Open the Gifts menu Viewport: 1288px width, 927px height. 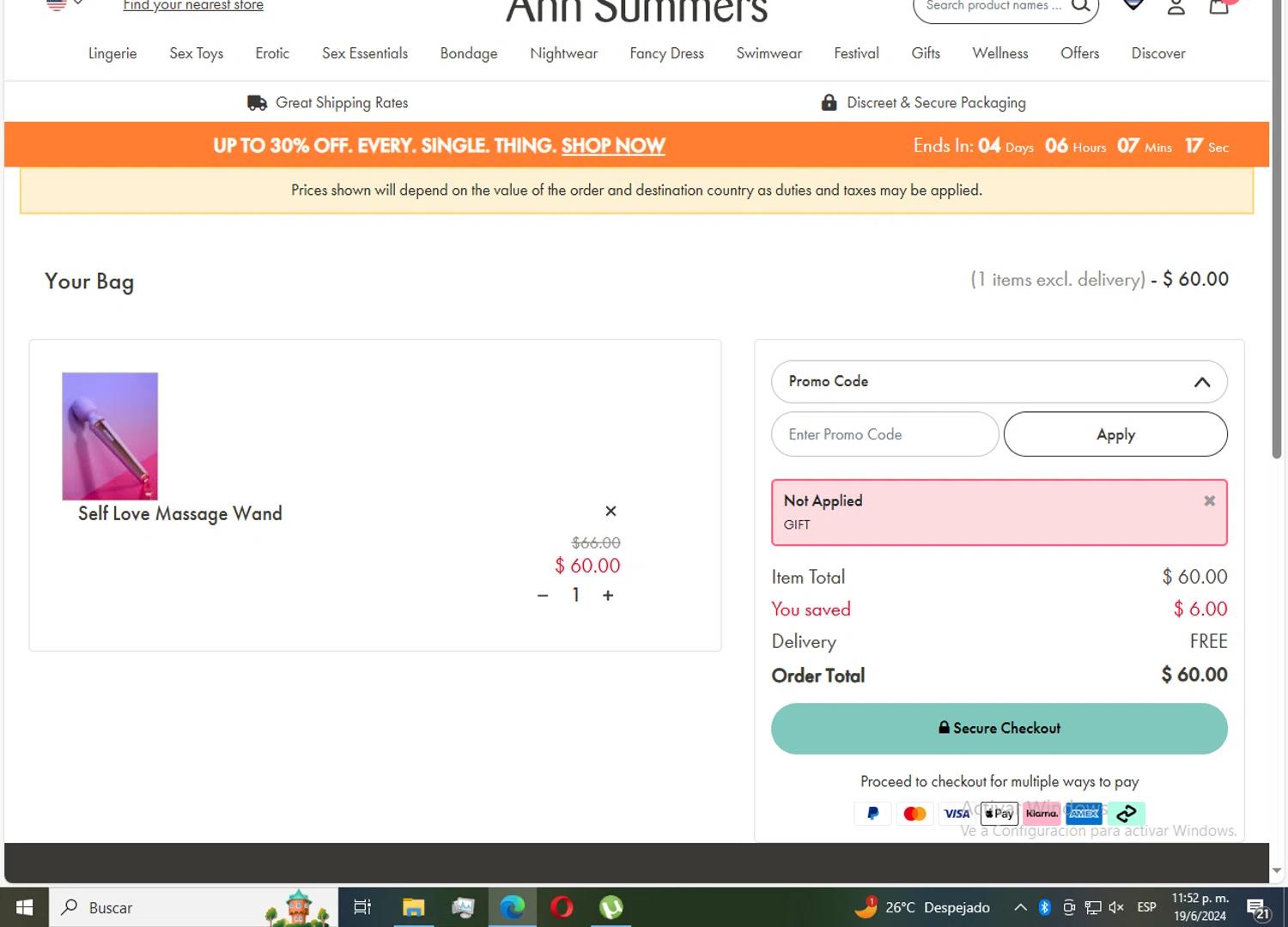tap(926, 53)
